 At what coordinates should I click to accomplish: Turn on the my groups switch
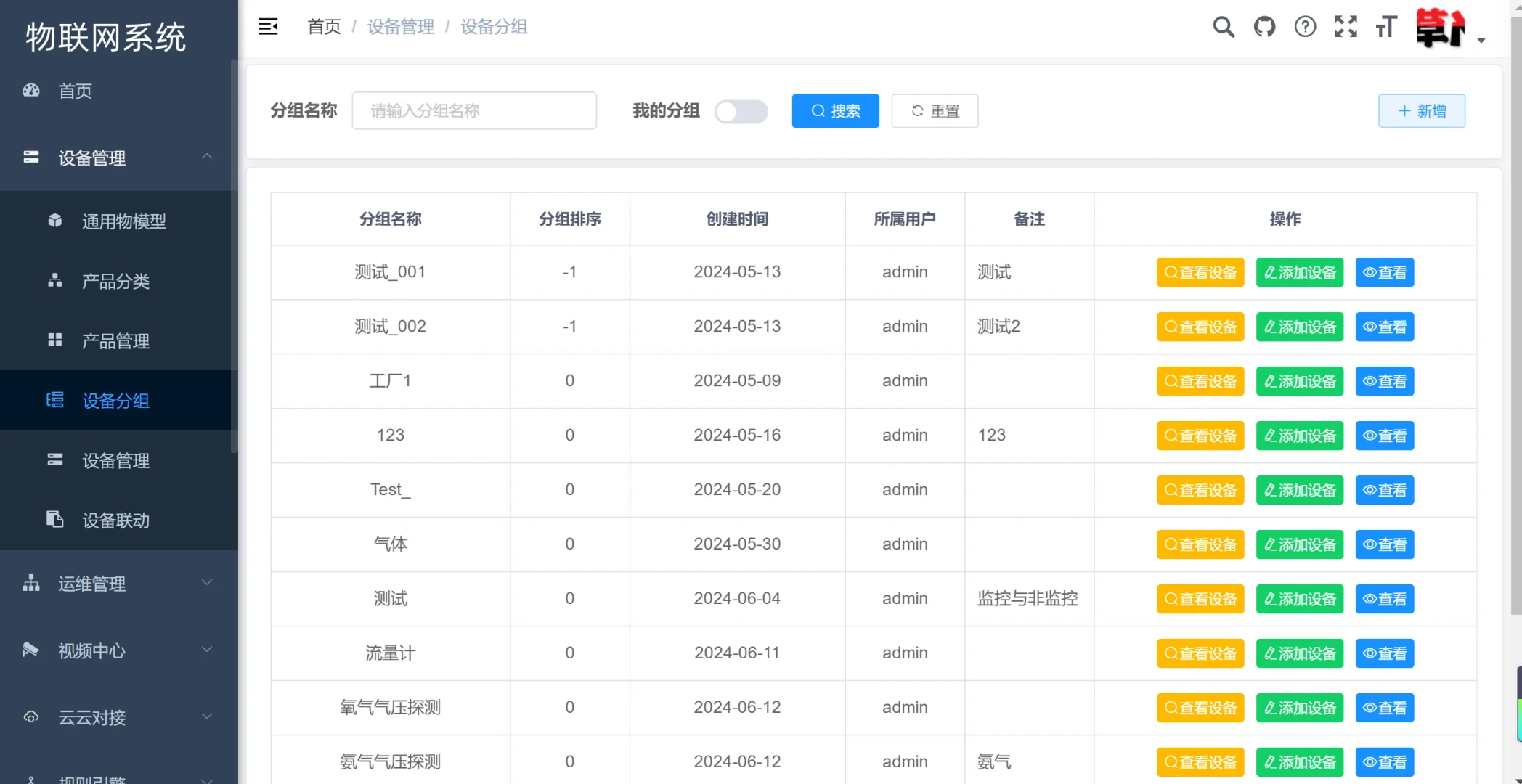pos(741,111)
